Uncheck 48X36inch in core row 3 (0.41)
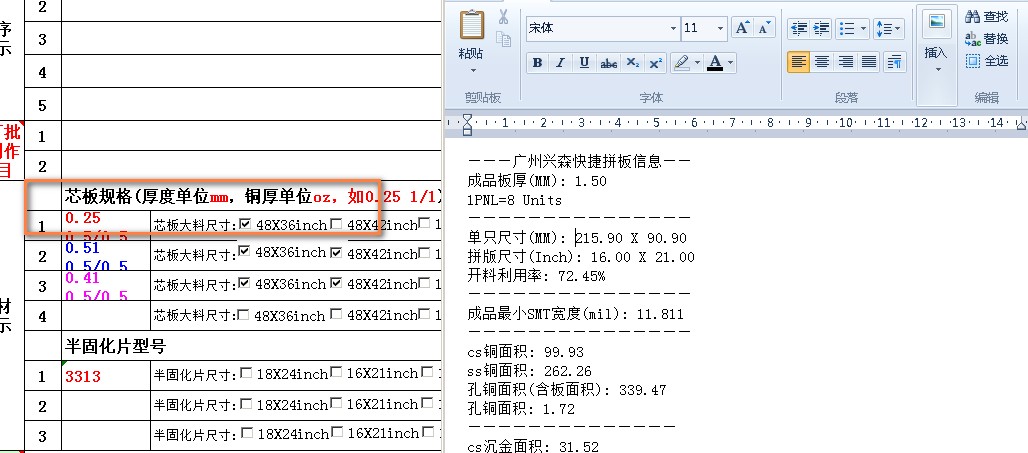This screenshot has width=1028, height=453. 245,283
